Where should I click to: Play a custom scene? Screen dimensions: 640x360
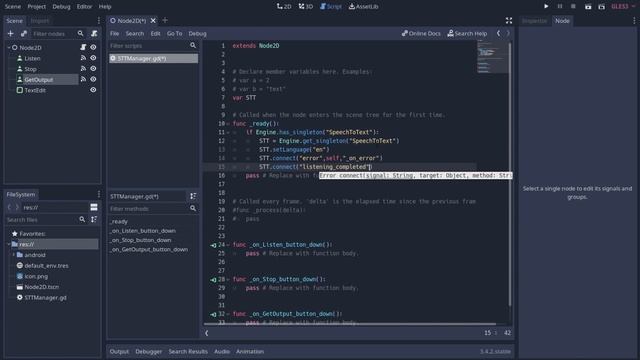click(602, 7)
